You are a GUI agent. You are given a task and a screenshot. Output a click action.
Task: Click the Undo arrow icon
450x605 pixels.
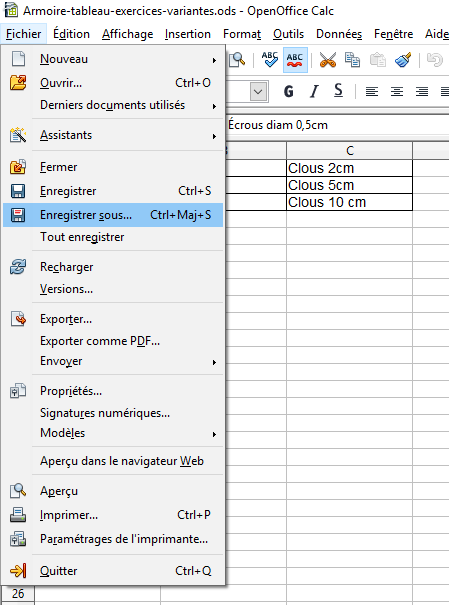pyautogui.click(x=435, y=60)
